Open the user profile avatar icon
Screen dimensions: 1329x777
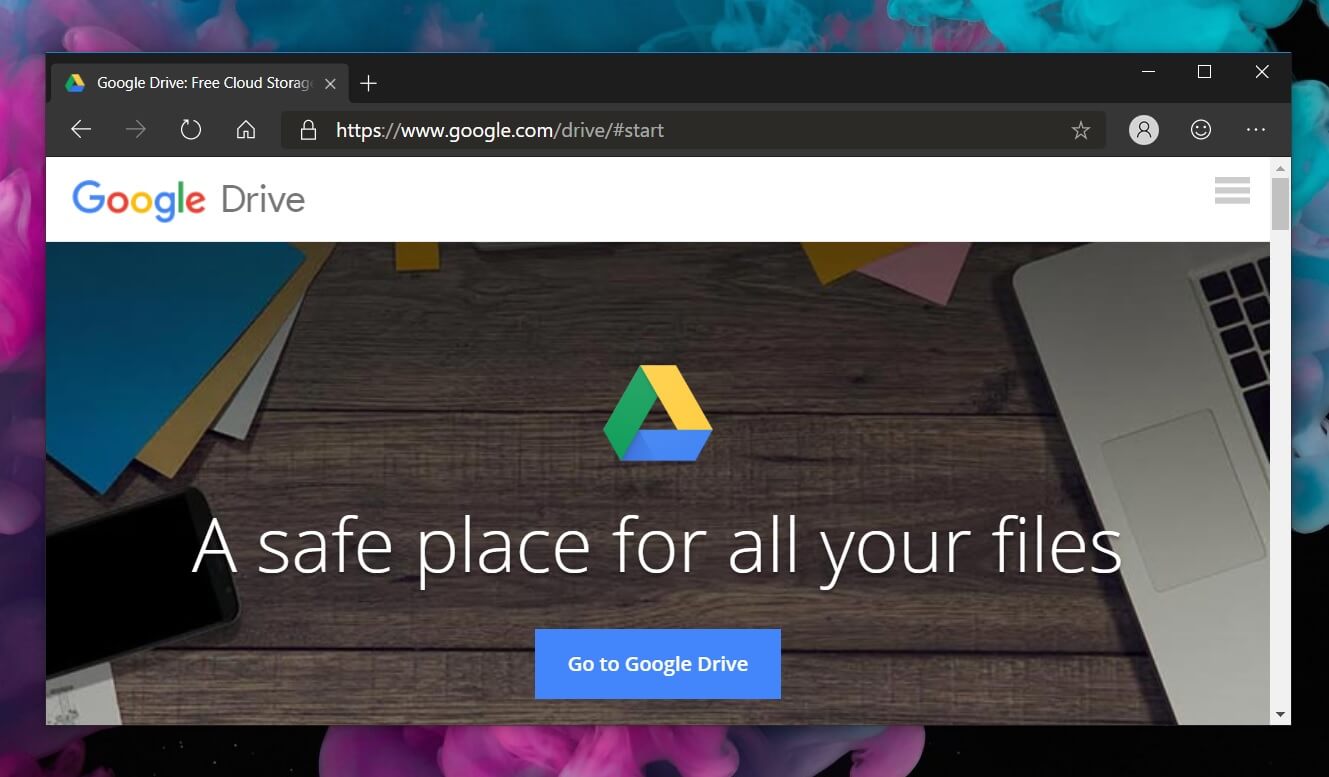pos(1144,130)
